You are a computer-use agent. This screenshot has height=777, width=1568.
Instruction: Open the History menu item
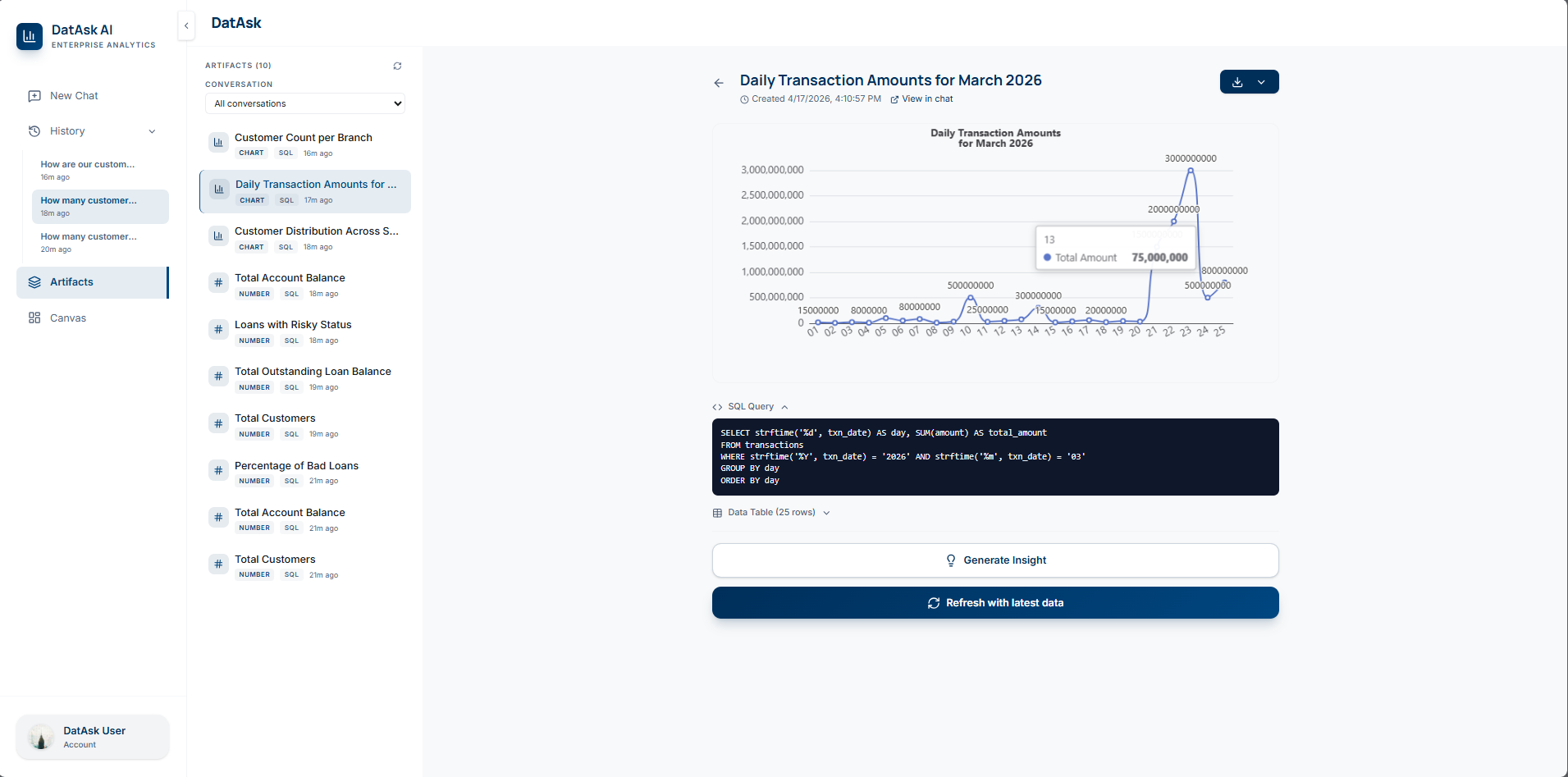(x=93, y=131)
